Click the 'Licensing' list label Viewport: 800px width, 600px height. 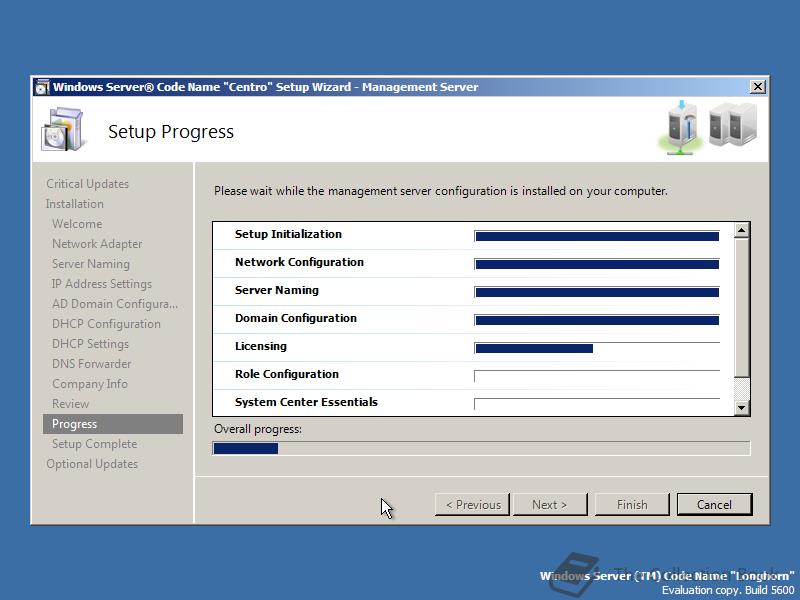coord(261,346)
